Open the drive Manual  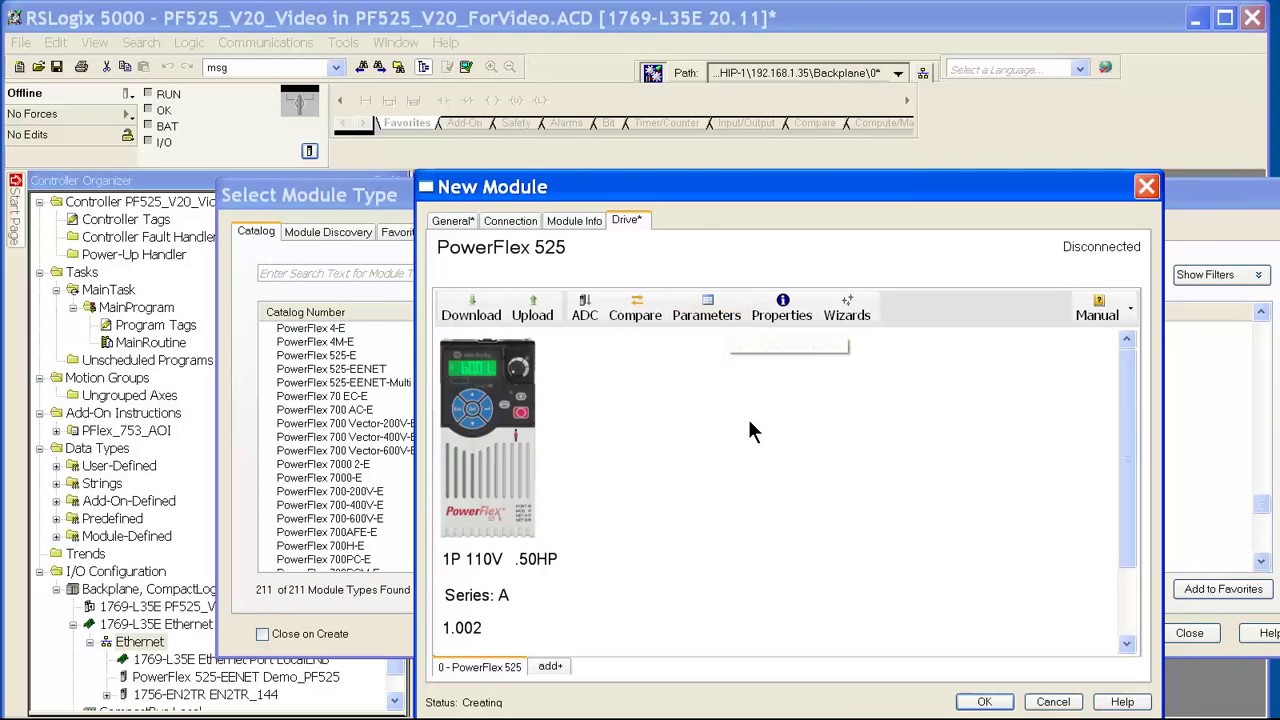click(1097, 308)
